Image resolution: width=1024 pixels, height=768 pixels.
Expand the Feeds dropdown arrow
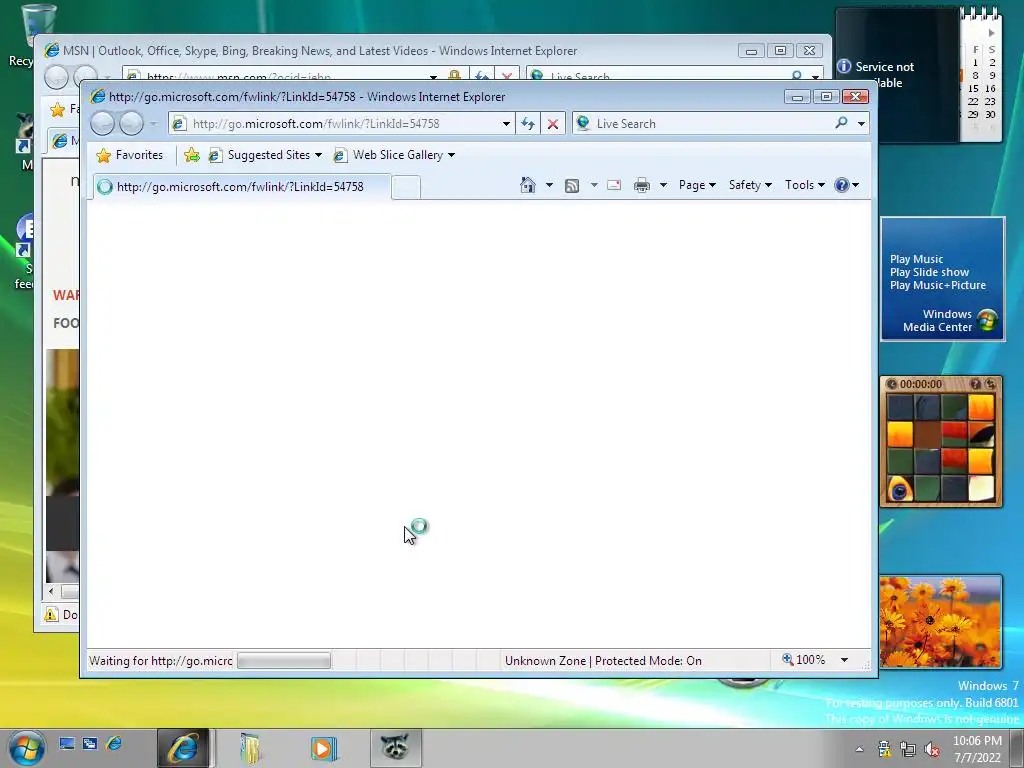pos(594,185)
